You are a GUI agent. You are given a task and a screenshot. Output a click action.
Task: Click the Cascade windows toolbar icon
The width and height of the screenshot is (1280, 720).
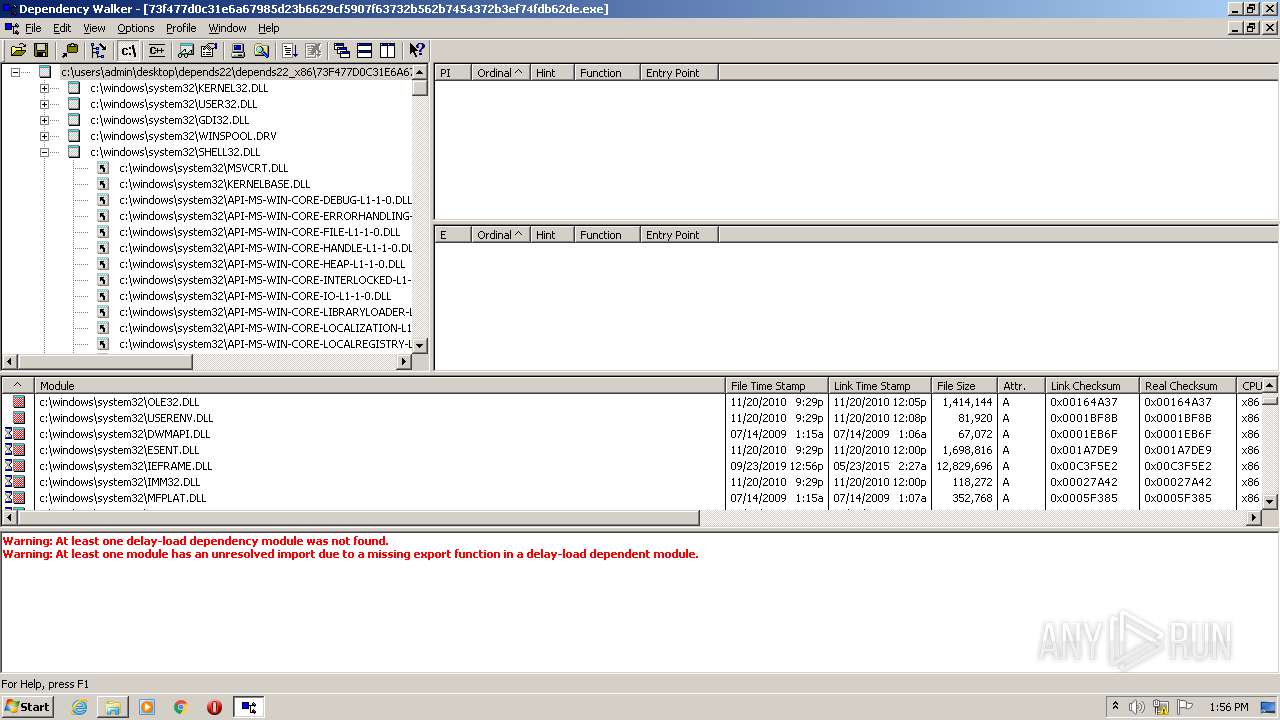coord(342,50)
